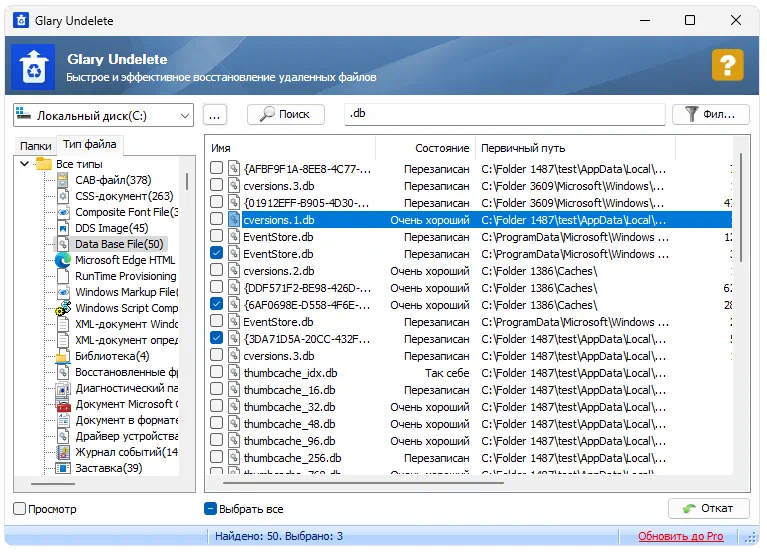
Task: Click the Windows Markup File icon
Action: pyautogui.click(x=63, y=292)
